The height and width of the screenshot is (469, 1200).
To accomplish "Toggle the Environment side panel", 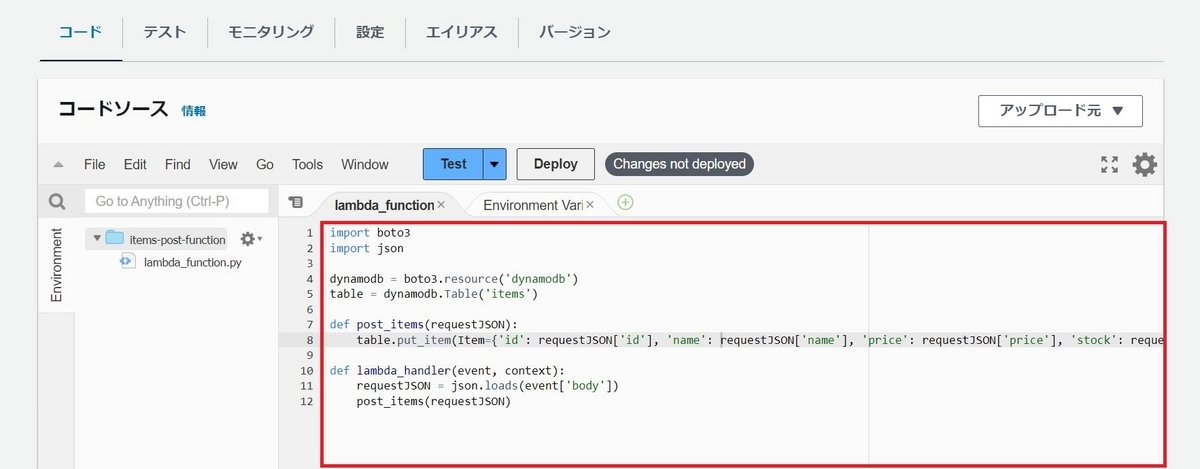I will click(56, 265).
